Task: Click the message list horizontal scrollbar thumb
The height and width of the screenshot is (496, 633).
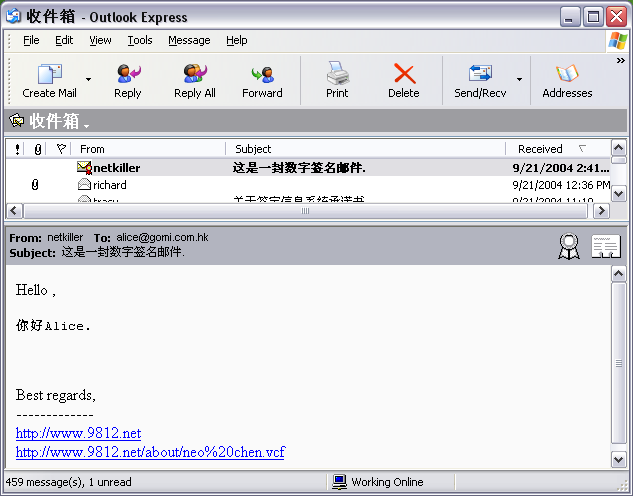Action: point(306,211)
